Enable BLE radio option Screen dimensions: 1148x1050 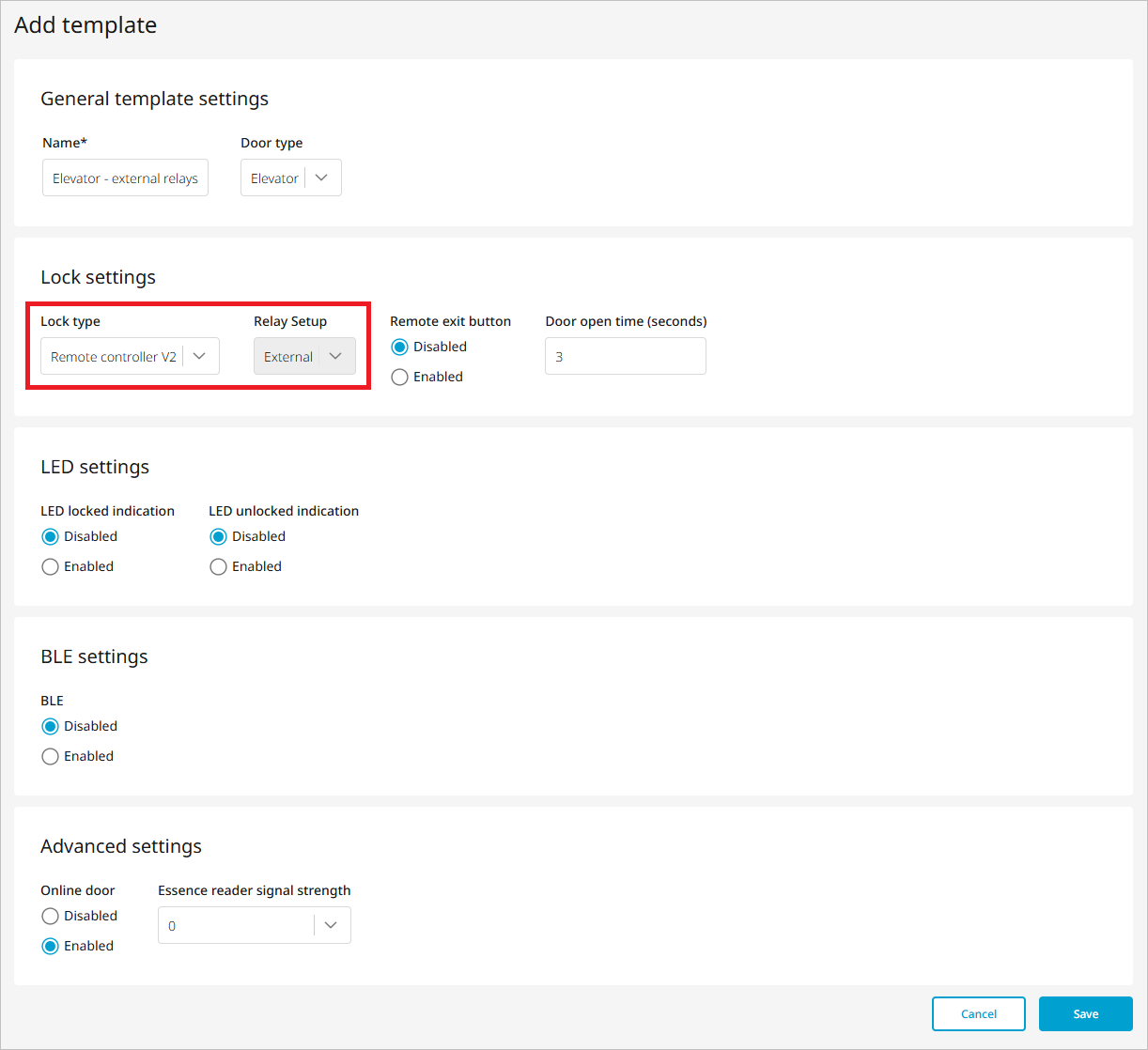pyautogui.click(x=51, y=757)
